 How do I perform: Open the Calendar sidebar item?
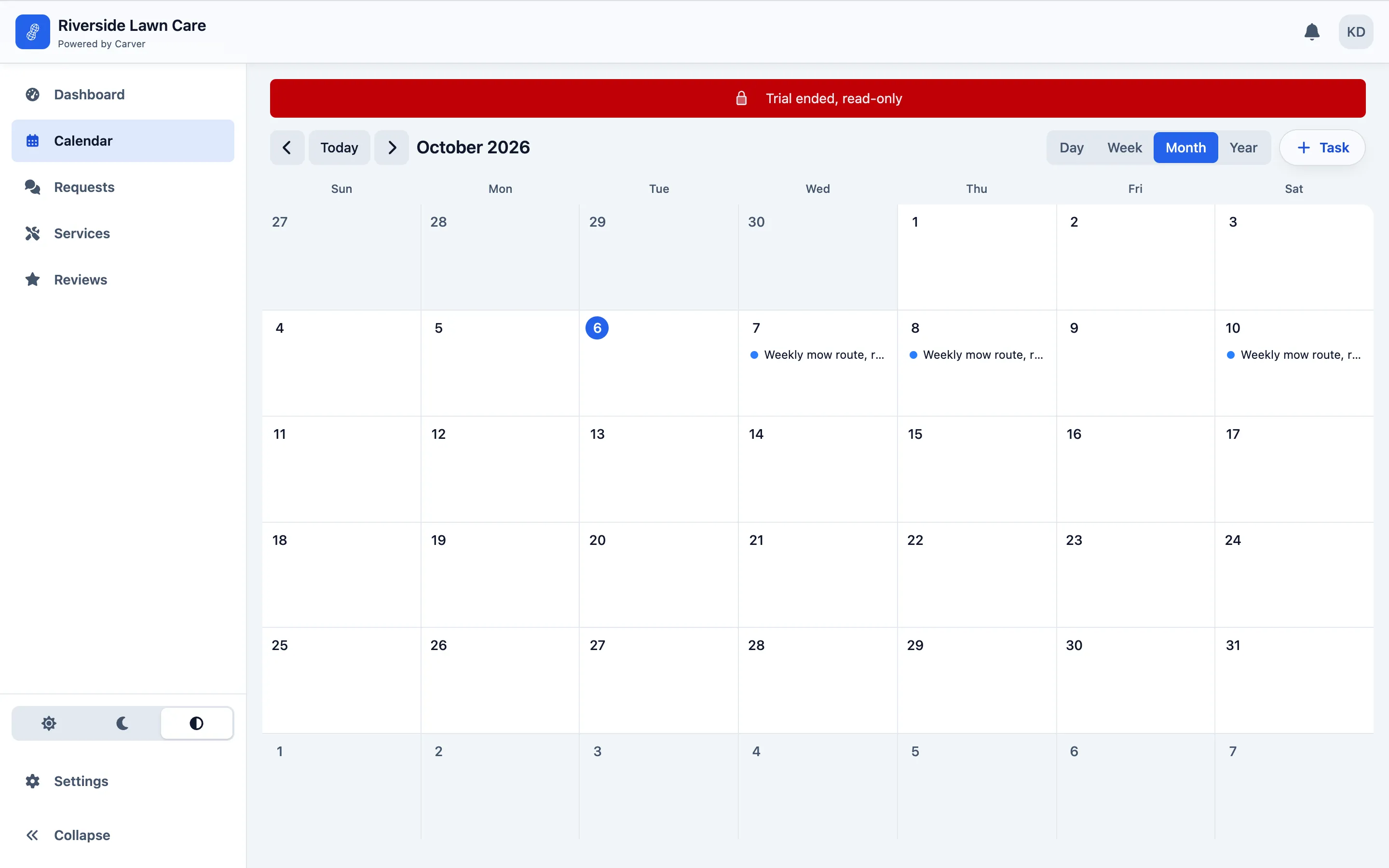coord(123,141)
